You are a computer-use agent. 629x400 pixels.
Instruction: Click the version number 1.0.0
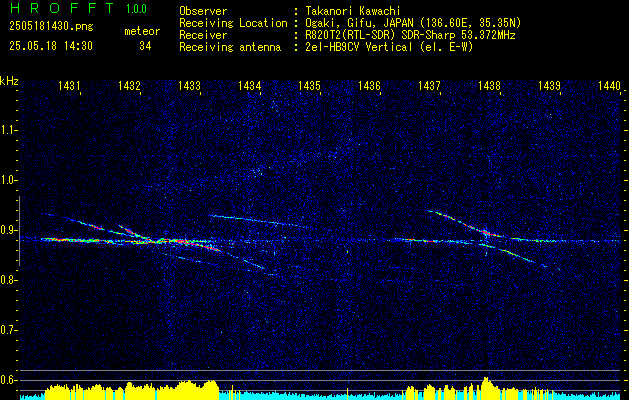click(x=136, y=9)
